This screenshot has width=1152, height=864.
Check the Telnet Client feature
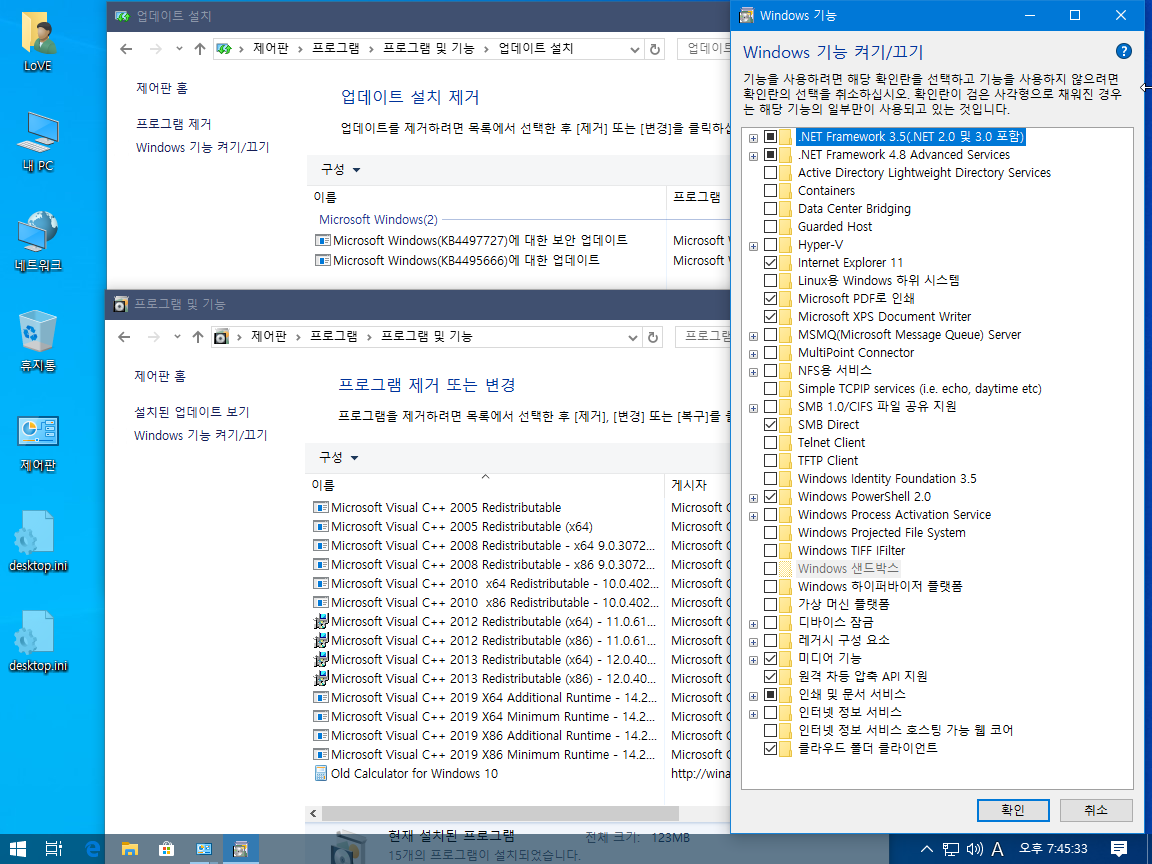point(770,442)
